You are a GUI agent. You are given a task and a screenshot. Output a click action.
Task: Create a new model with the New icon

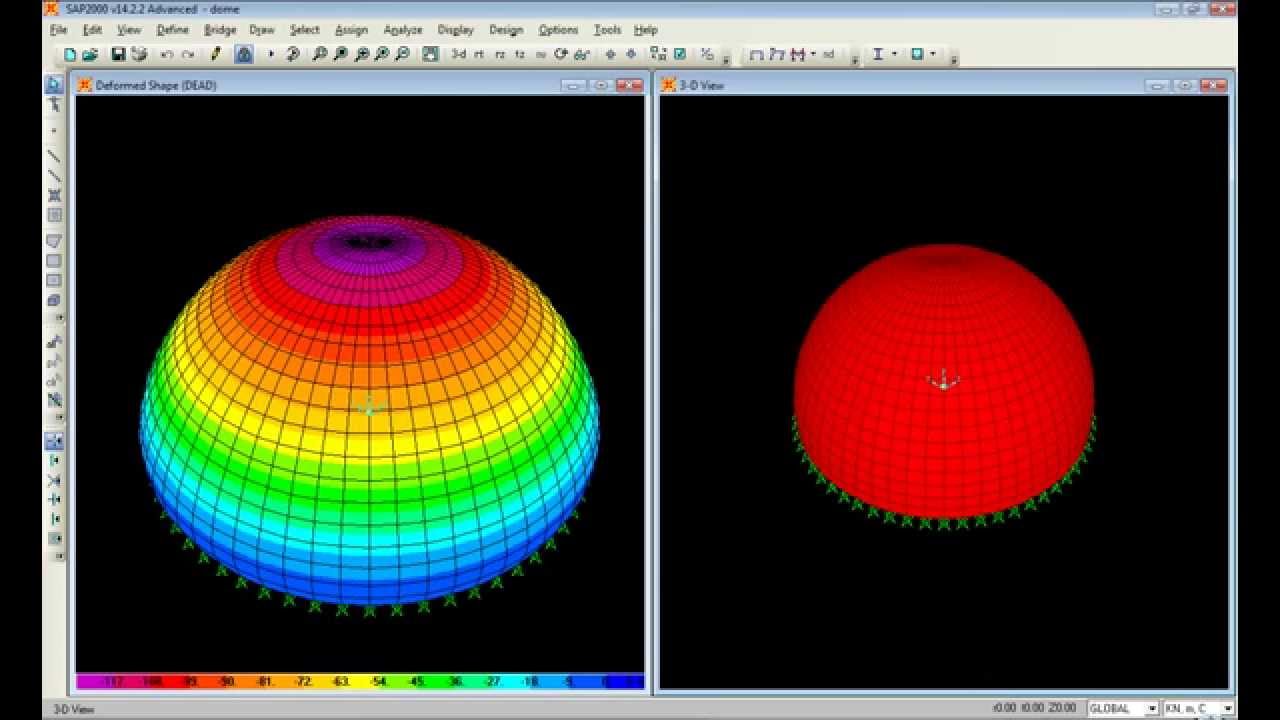coord(70,55)
